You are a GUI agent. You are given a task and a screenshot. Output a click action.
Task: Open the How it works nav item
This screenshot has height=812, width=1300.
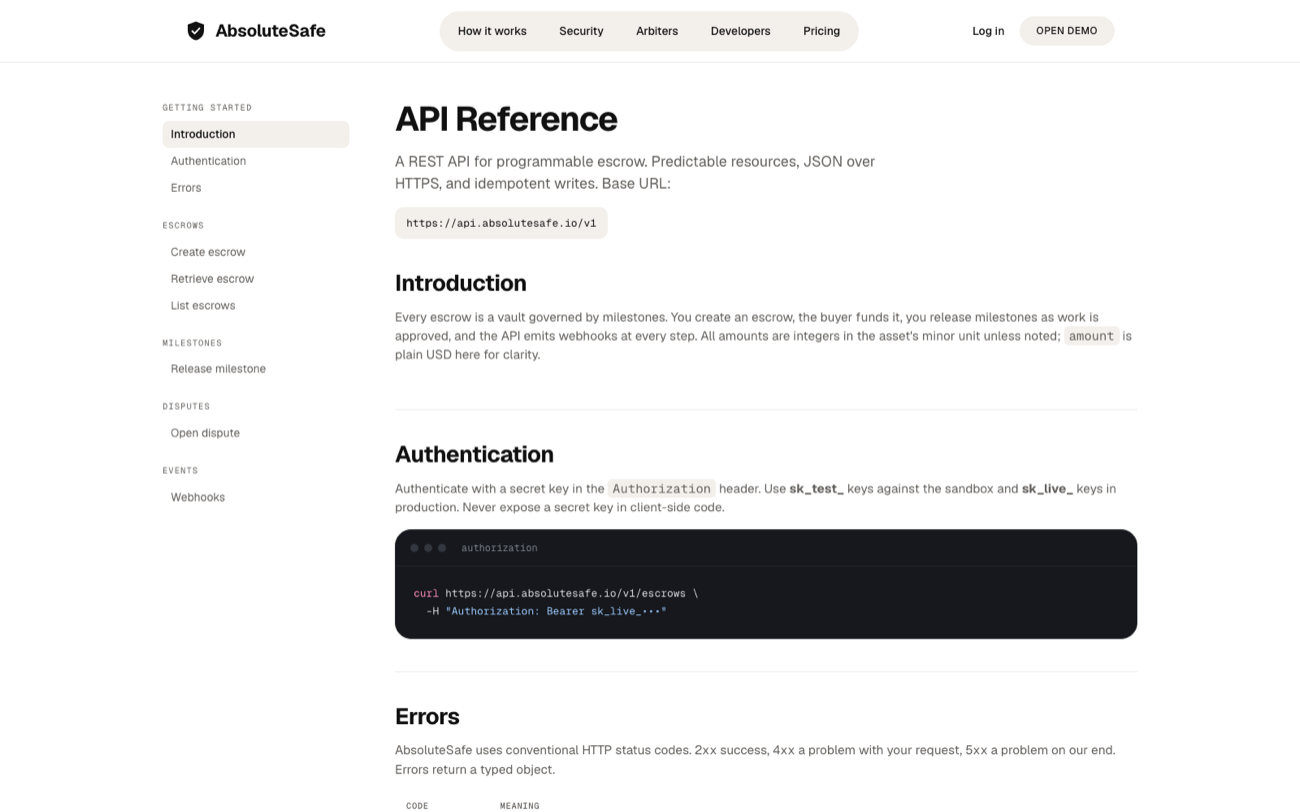(492, 31)
